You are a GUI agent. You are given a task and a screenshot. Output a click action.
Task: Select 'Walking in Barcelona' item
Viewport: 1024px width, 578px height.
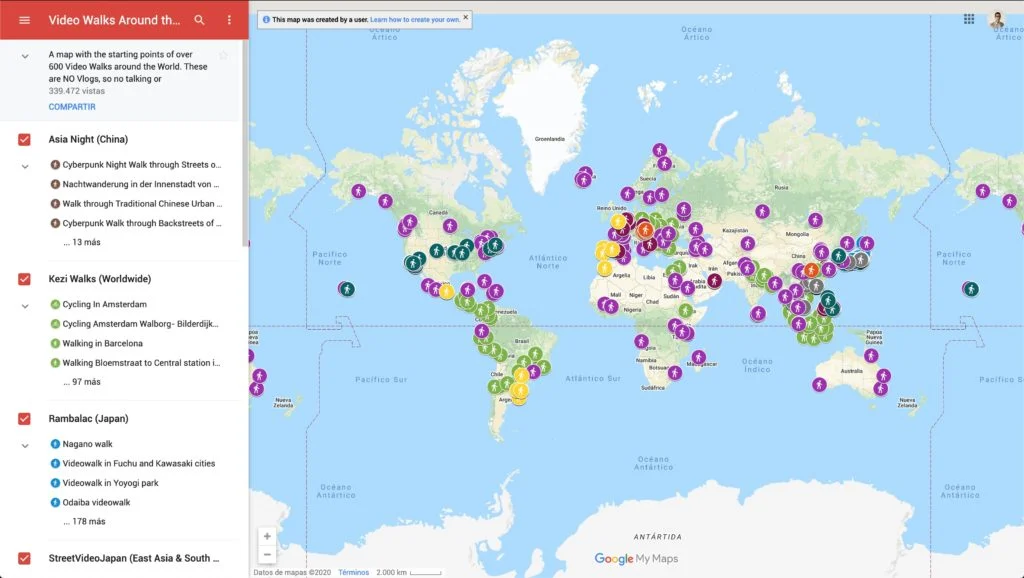(x=97, y=344)
